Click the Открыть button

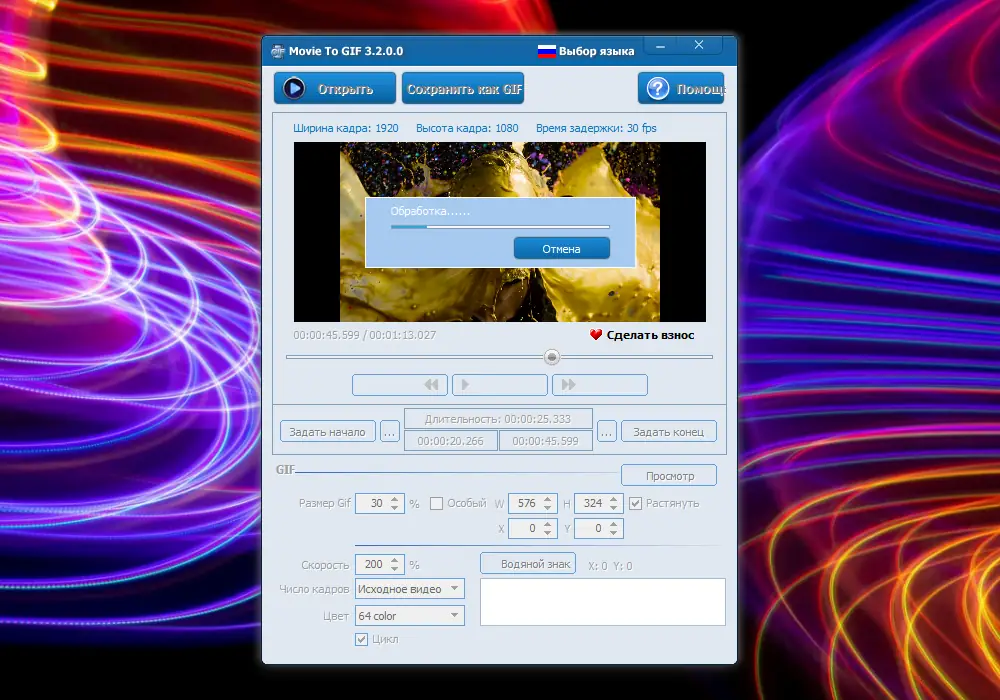(335, 89)
